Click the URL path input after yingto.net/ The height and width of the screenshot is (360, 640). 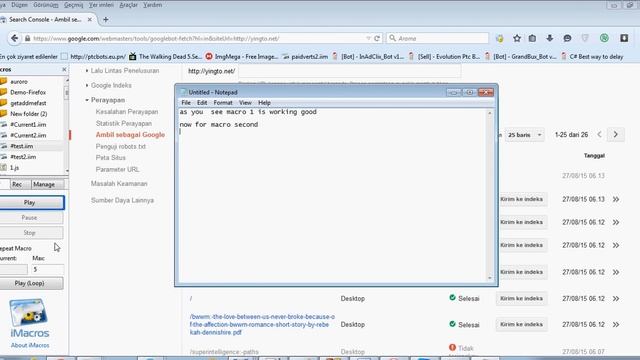pos(349,71)
